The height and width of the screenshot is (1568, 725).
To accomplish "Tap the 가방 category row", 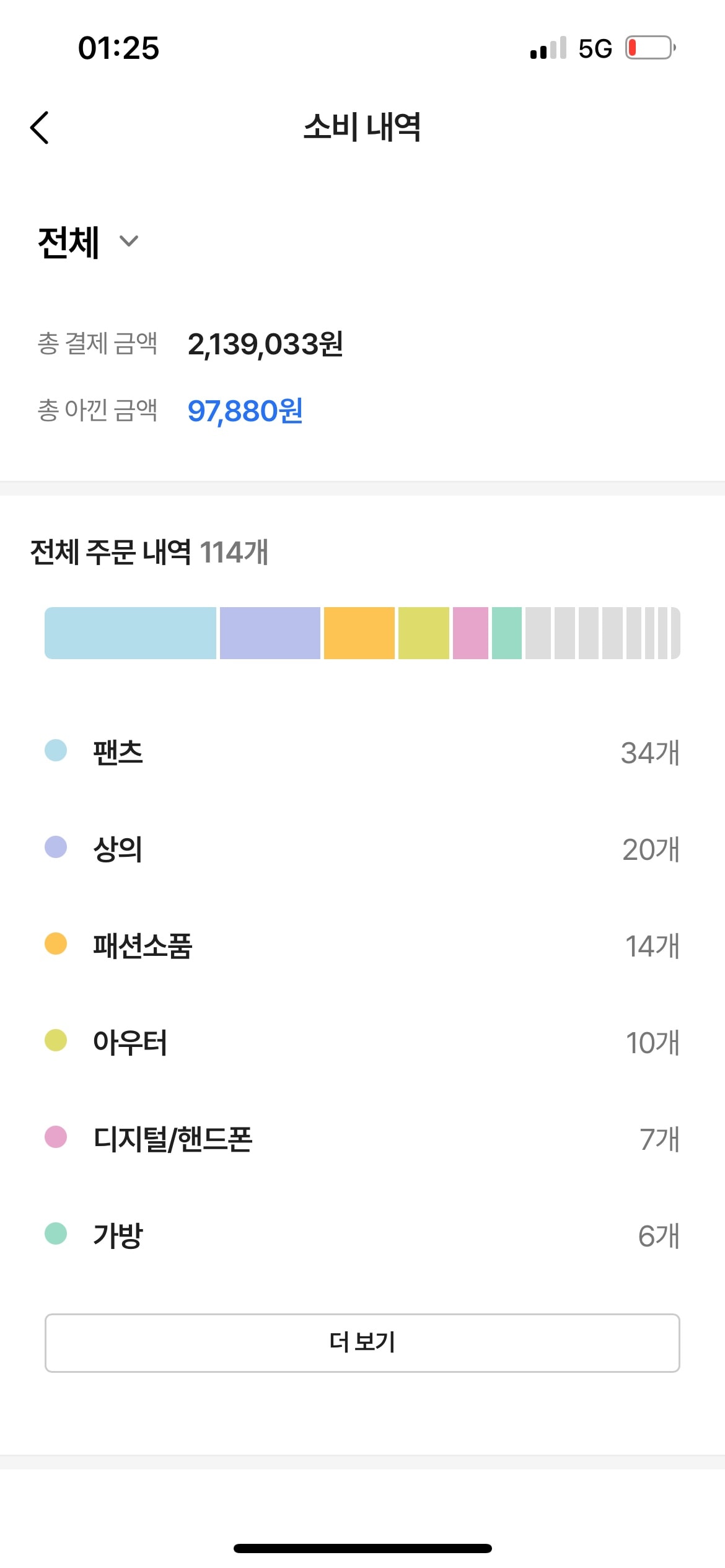I will click(362, 1235).
